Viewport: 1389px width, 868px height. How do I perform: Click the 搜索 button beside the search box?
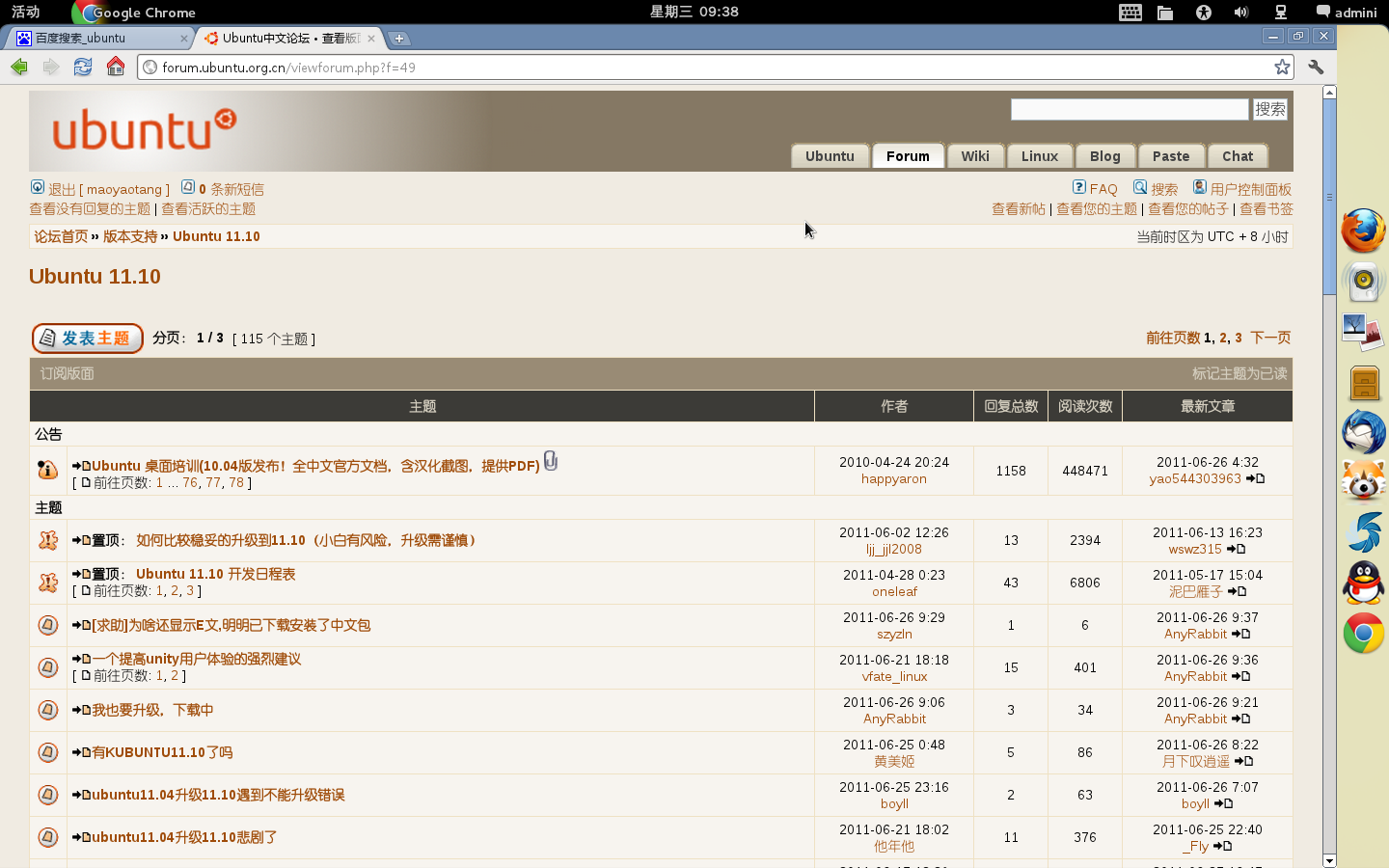click(1269, 109)
